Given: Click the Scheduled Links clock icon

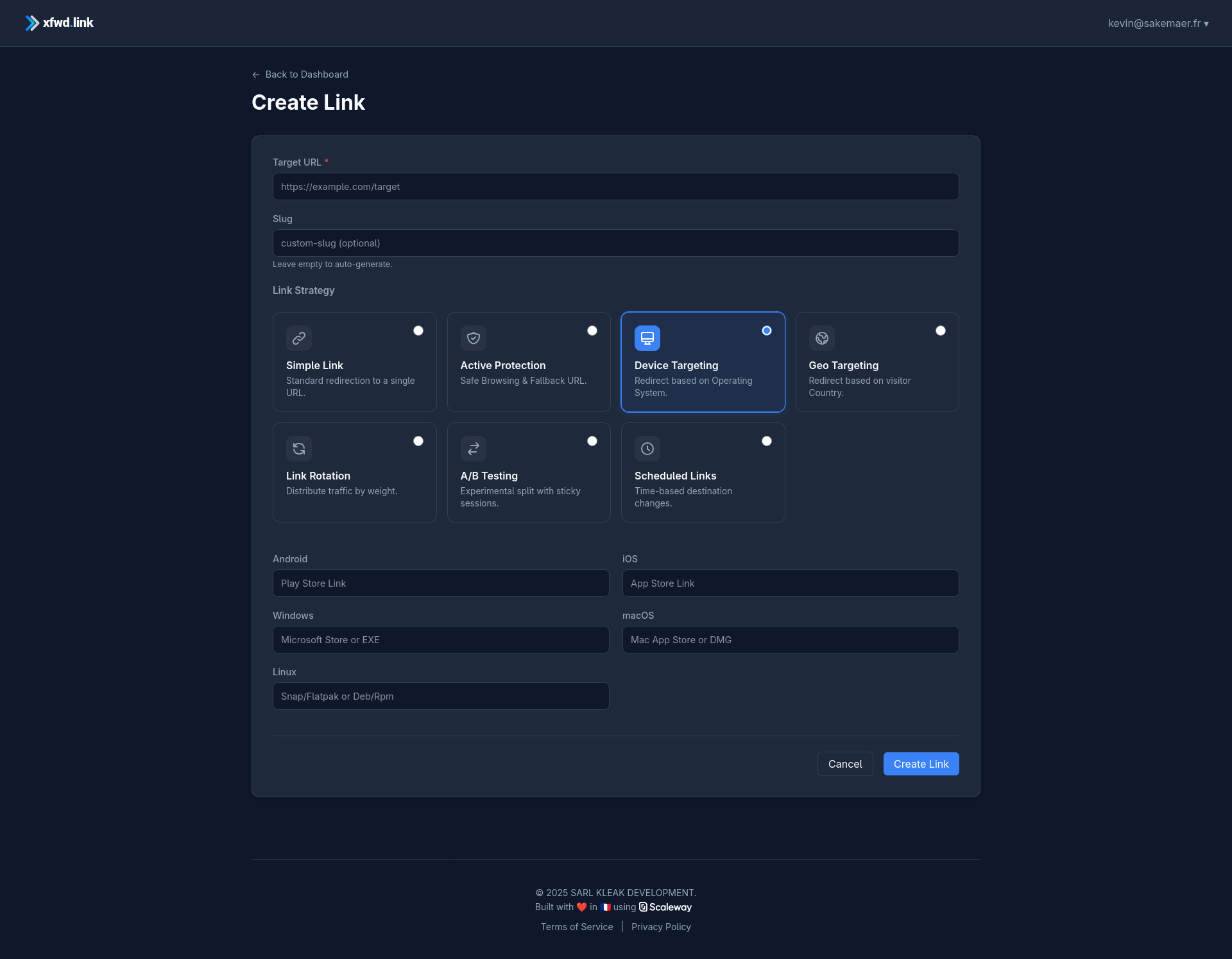Looking at the screenshot, I should (647, 449).
